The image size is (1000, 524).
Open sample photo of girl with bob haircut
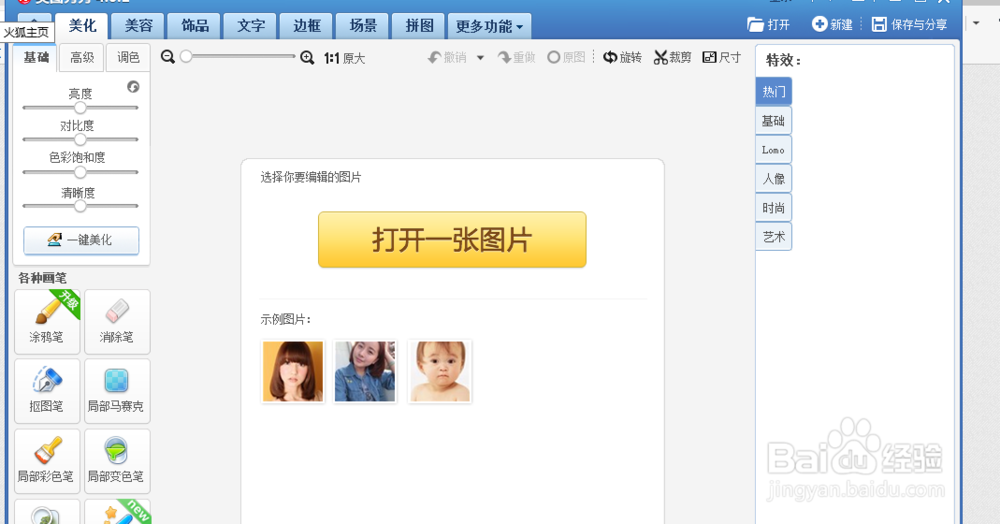293,372
